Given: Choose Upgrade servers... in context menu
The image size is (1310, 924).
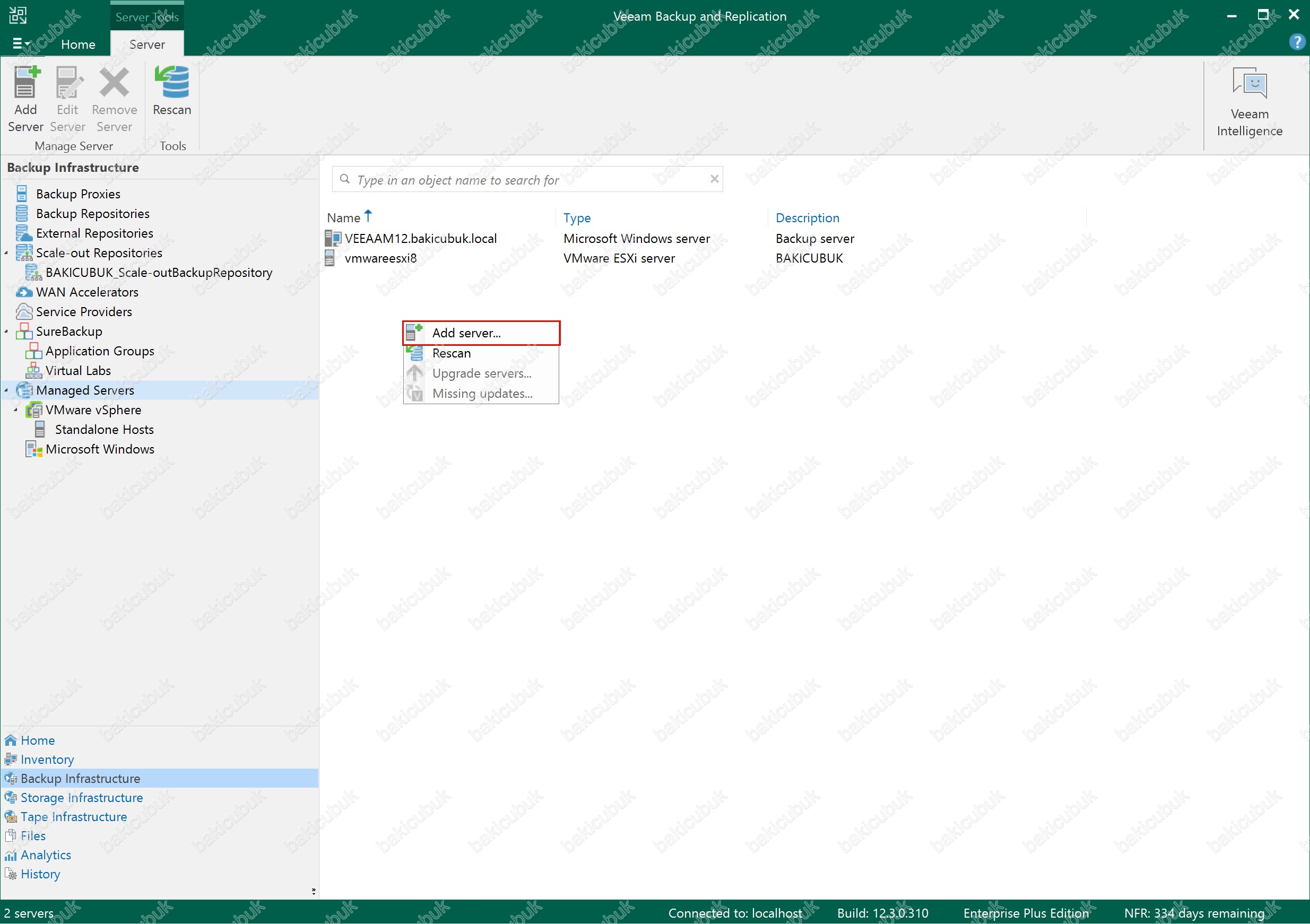Looking at the screenshot, I should [x=481, y=373].
